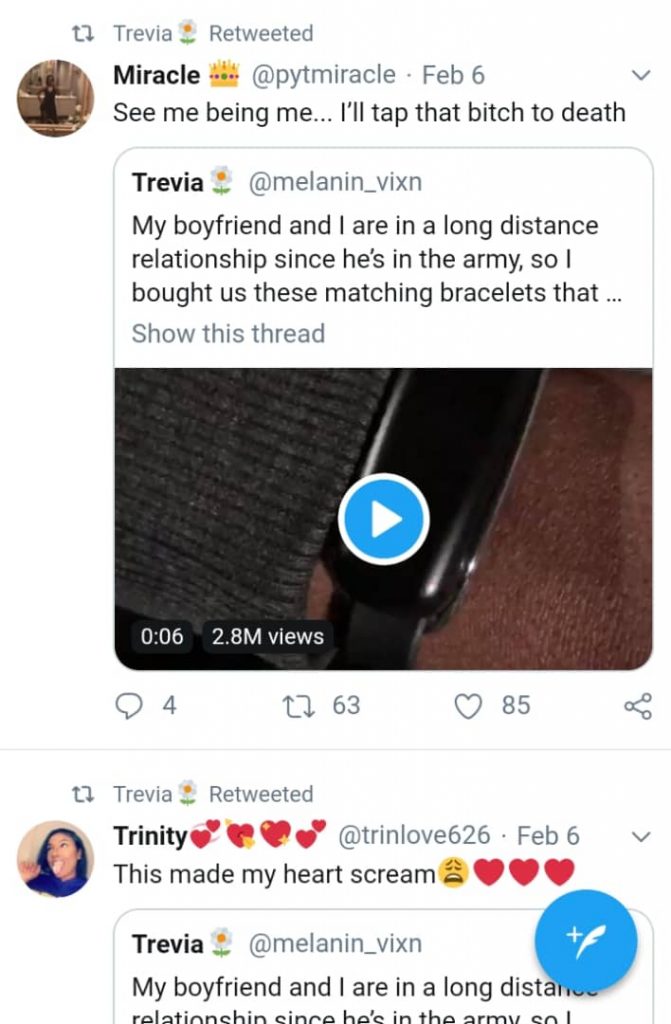Click the 2.8M views counter on video
Viewport: 671px width, 1024px height.
point(267,636)
